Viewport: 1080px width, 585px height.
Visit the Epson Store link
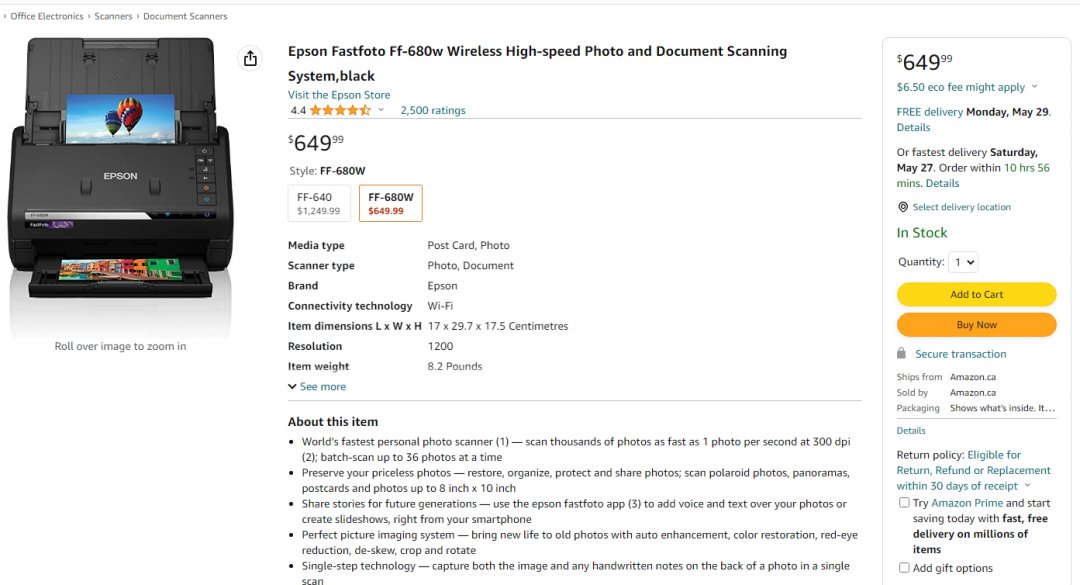point(339,95)
